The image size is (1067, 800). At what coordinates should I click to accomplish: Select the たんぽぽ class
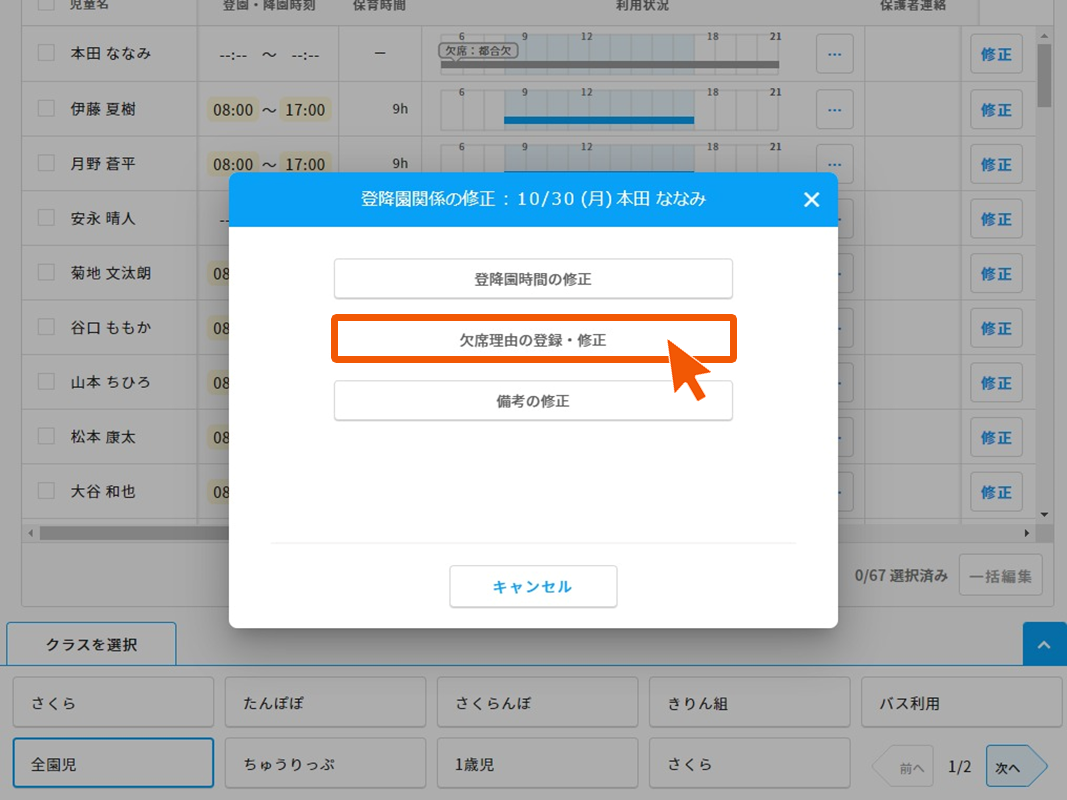tap(325, 703)
